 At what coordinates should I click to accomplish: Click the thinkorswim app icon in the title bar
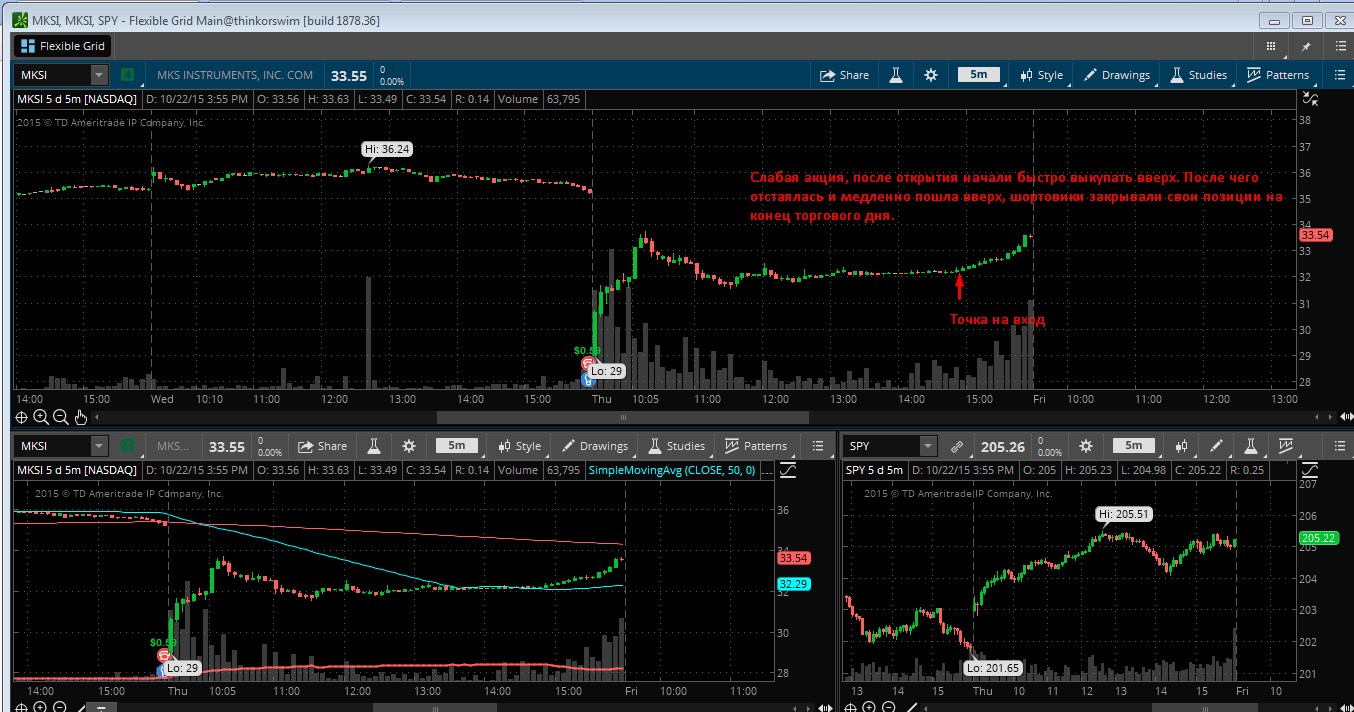[x=19, y=20]
